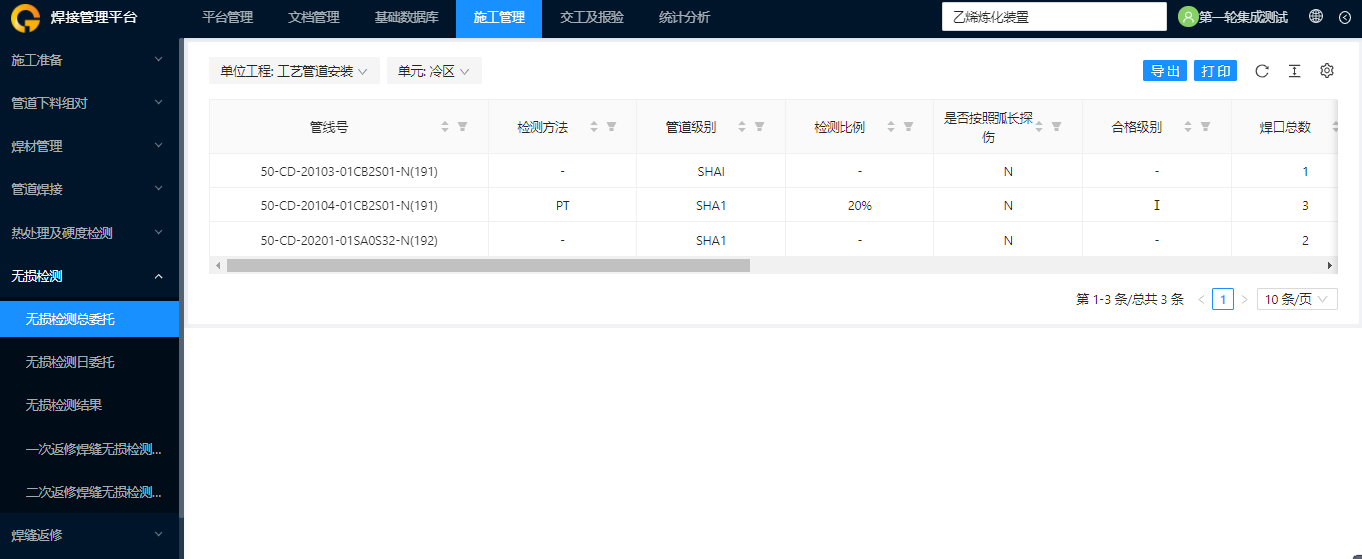Click the 乙烯炼化装置 project input field
Image resolution: width=1362 pixels, height=559 pixels.
1054,17
